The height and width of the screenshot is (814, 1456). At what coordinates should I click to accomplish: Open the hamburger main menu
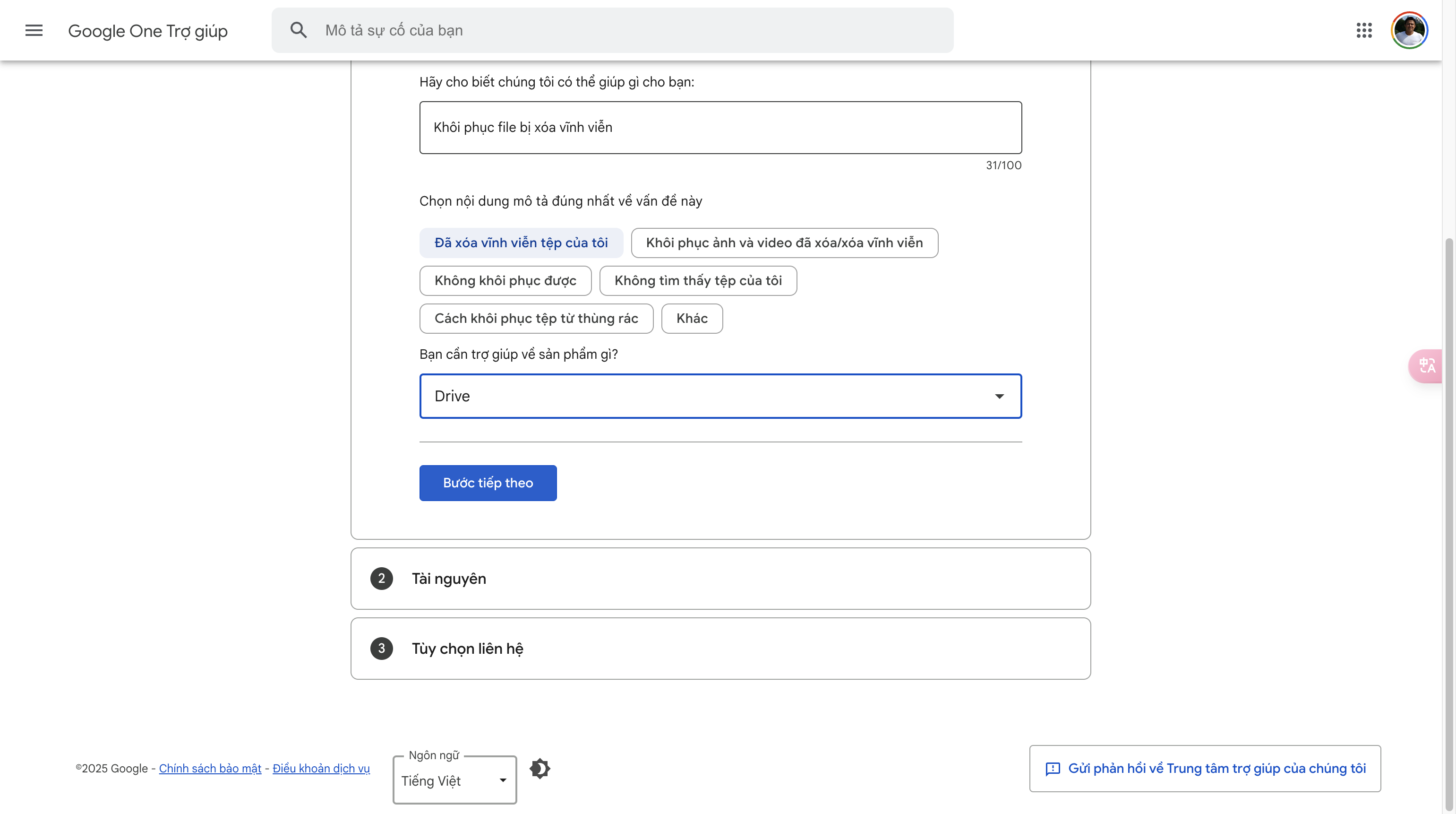34,30
